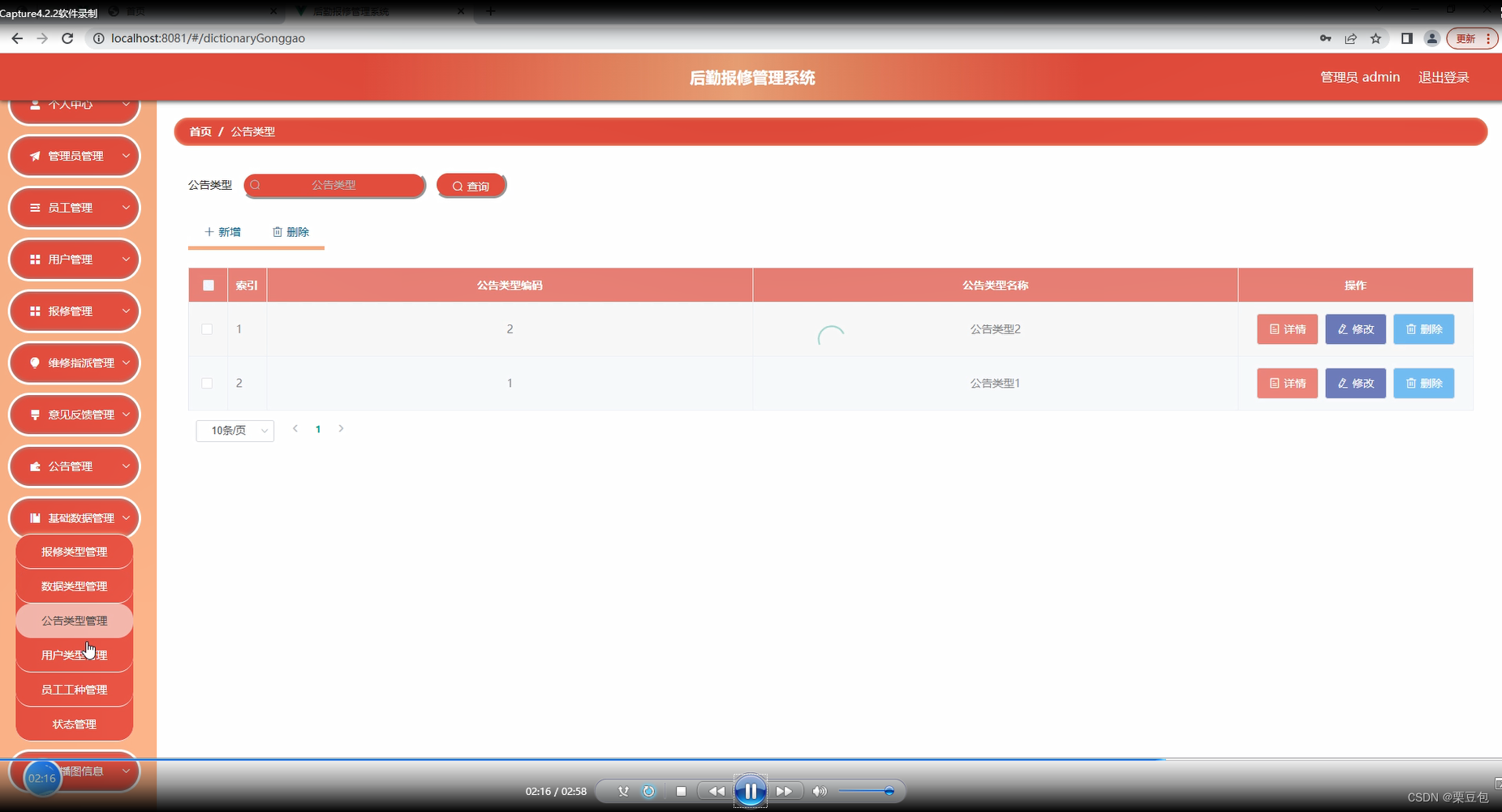The height and width of the screenshot is (812, 1502).
Task: Click the 公告类型编码 column header
Action: point(510,286)
